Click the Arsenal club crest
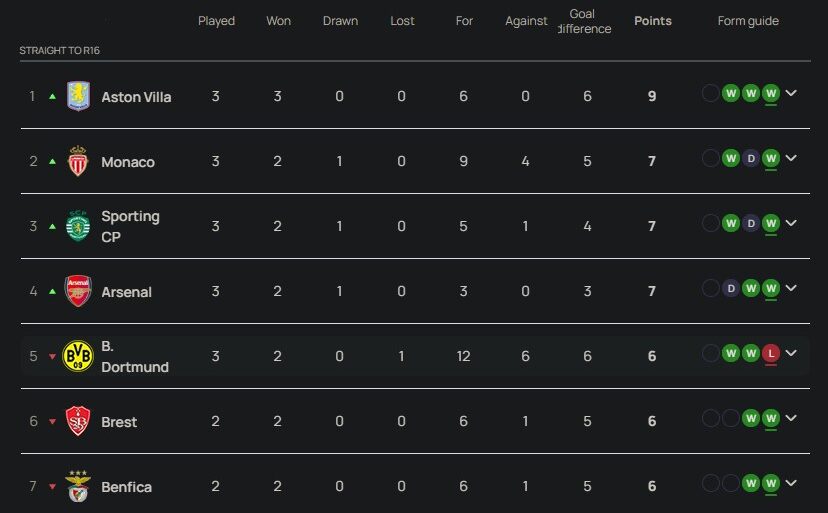Image resolution: width=828 pixels, height=513 pixels. 78,291
